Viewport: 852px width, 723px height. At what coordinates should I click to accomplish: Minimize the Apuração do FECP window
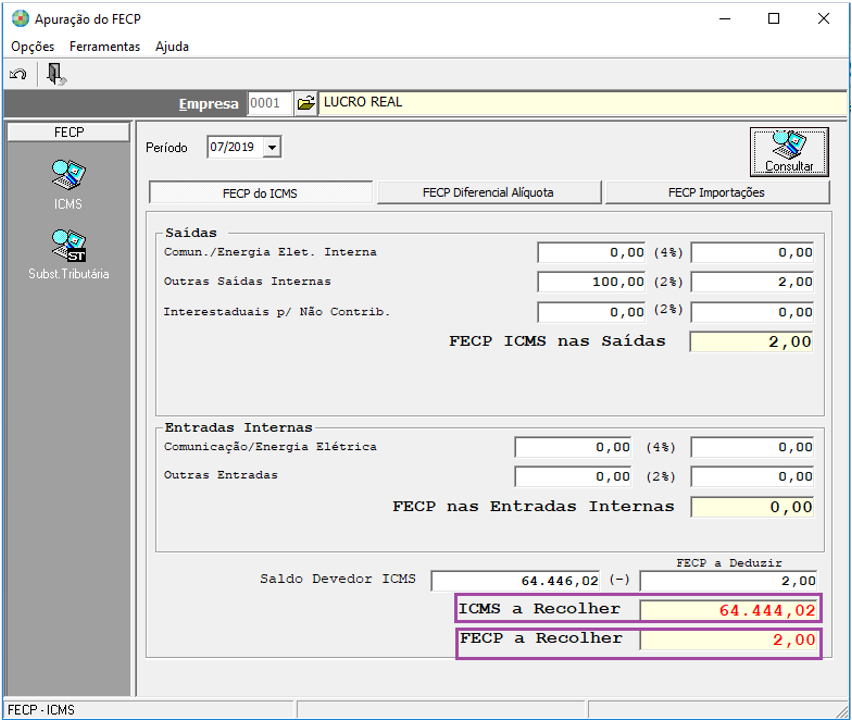point(725,18)
